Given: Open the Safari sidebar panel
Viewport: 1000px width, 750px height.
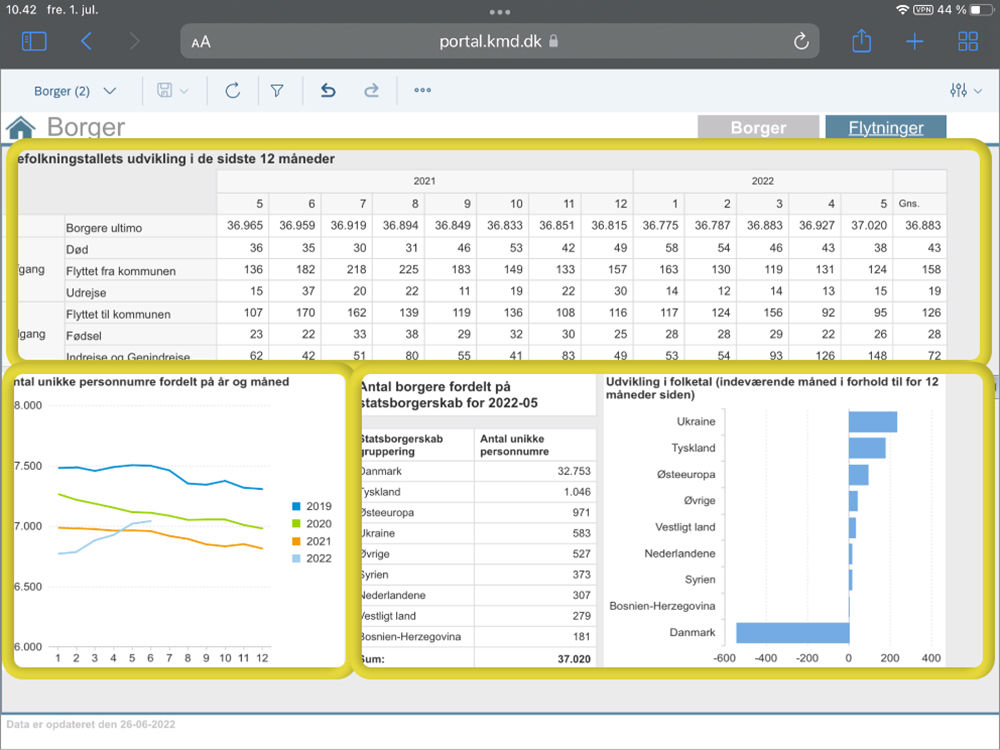Looking at the screenshot, I should point(34,41).
